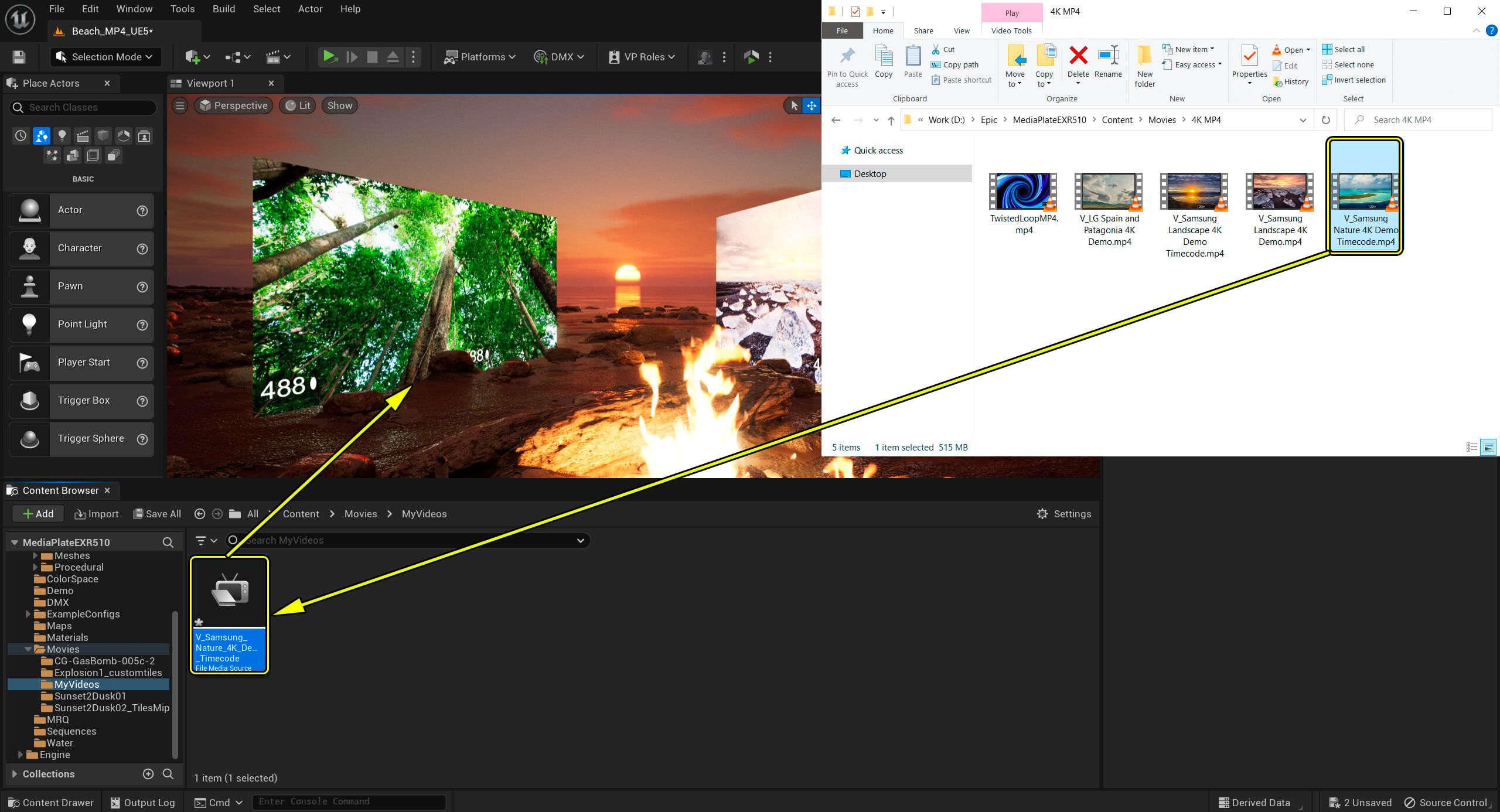The height and width of the screenshot is (812, 1500).
Task: Open the Content Drawer from the status bar
Action: 50,802
